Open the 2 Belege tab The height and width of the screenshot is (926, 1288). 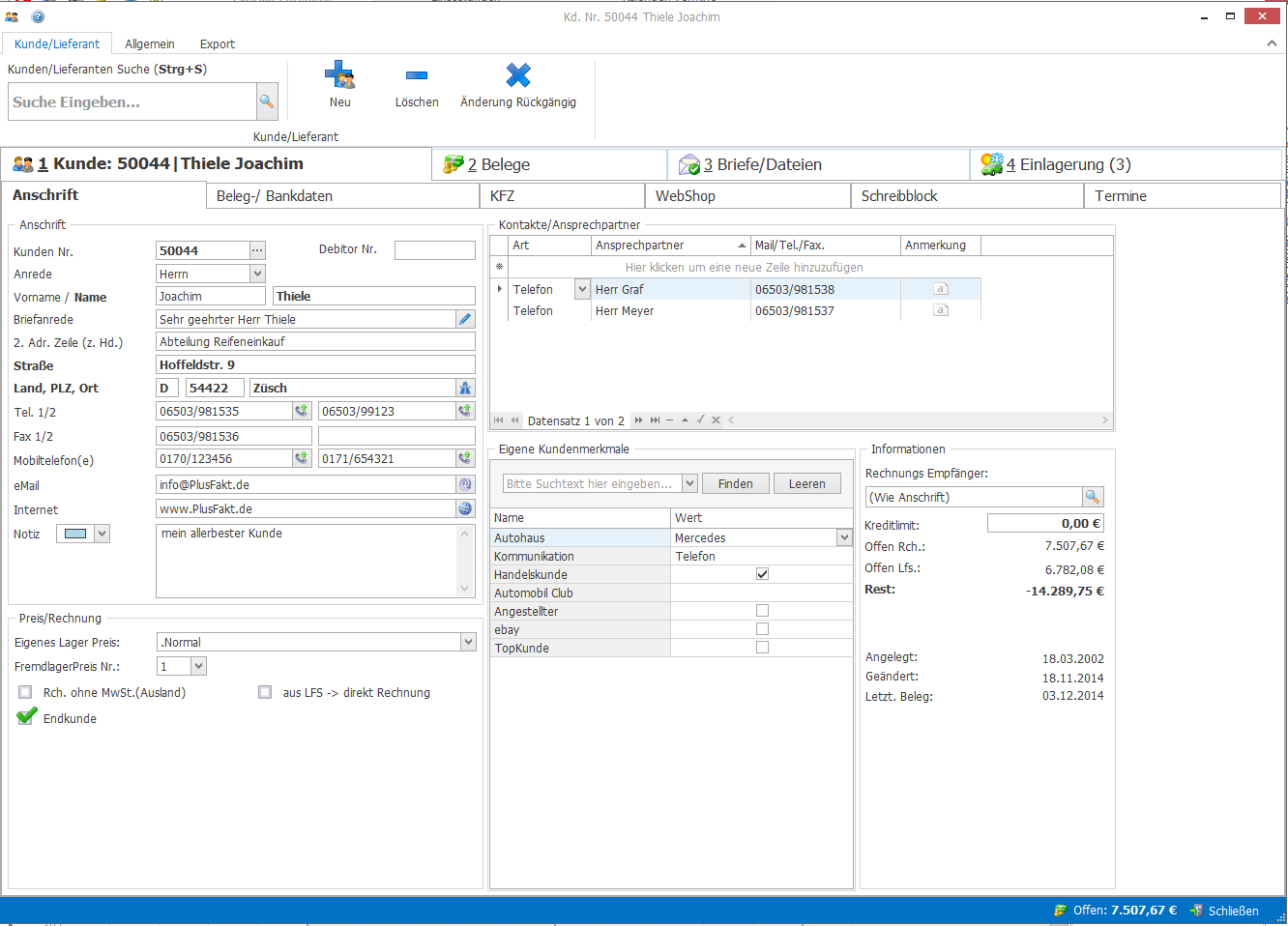click(x=549, y=164)
